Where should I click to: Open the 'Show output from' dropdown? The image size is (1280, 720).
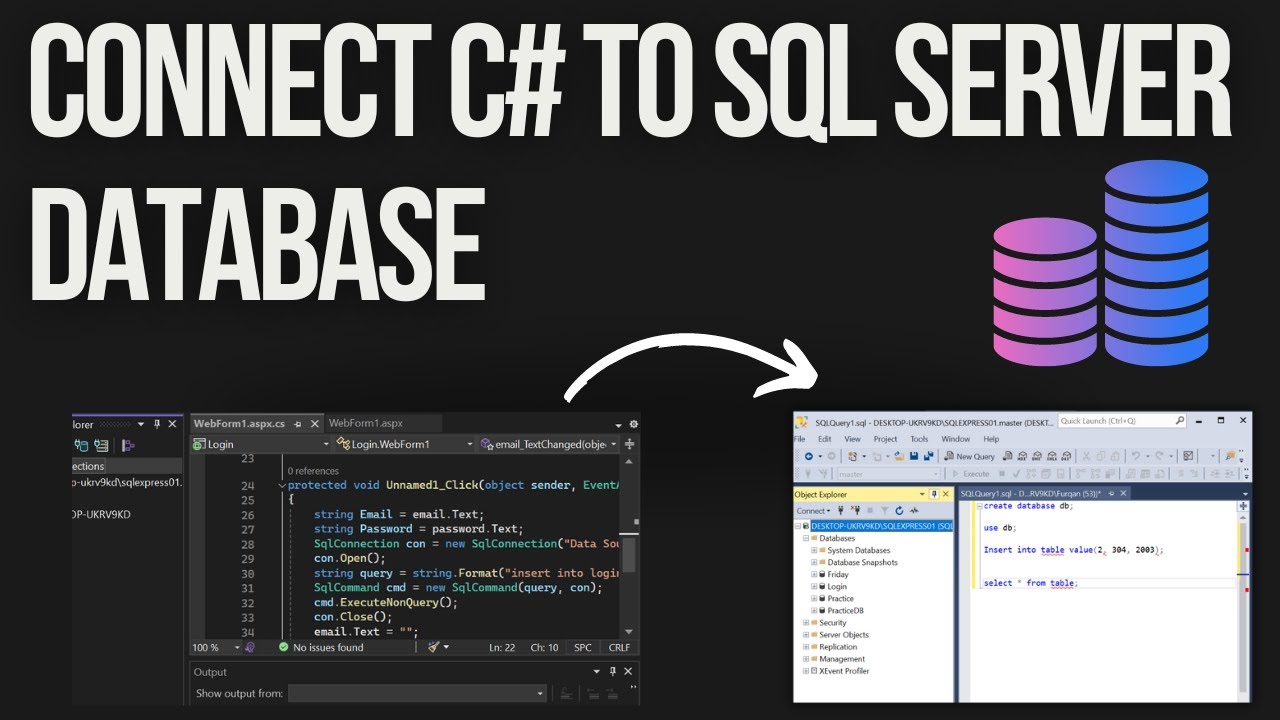(418, 693)
